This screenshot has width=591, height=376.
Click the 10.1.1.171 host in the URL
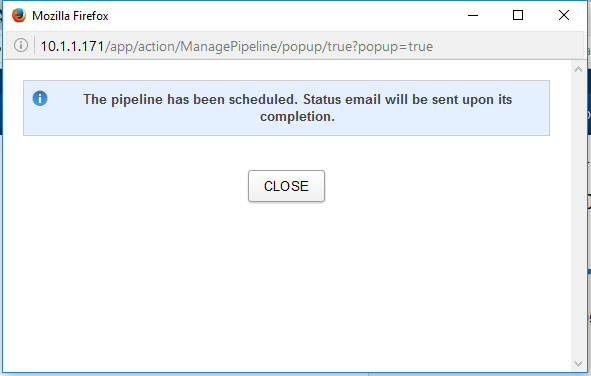[x=72, y=46]
